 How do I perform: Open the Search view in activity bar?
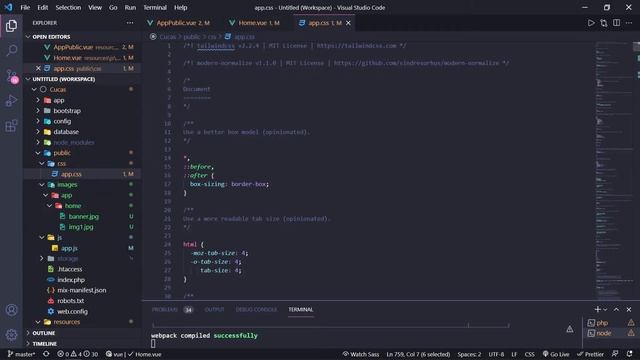pos(11,51)
